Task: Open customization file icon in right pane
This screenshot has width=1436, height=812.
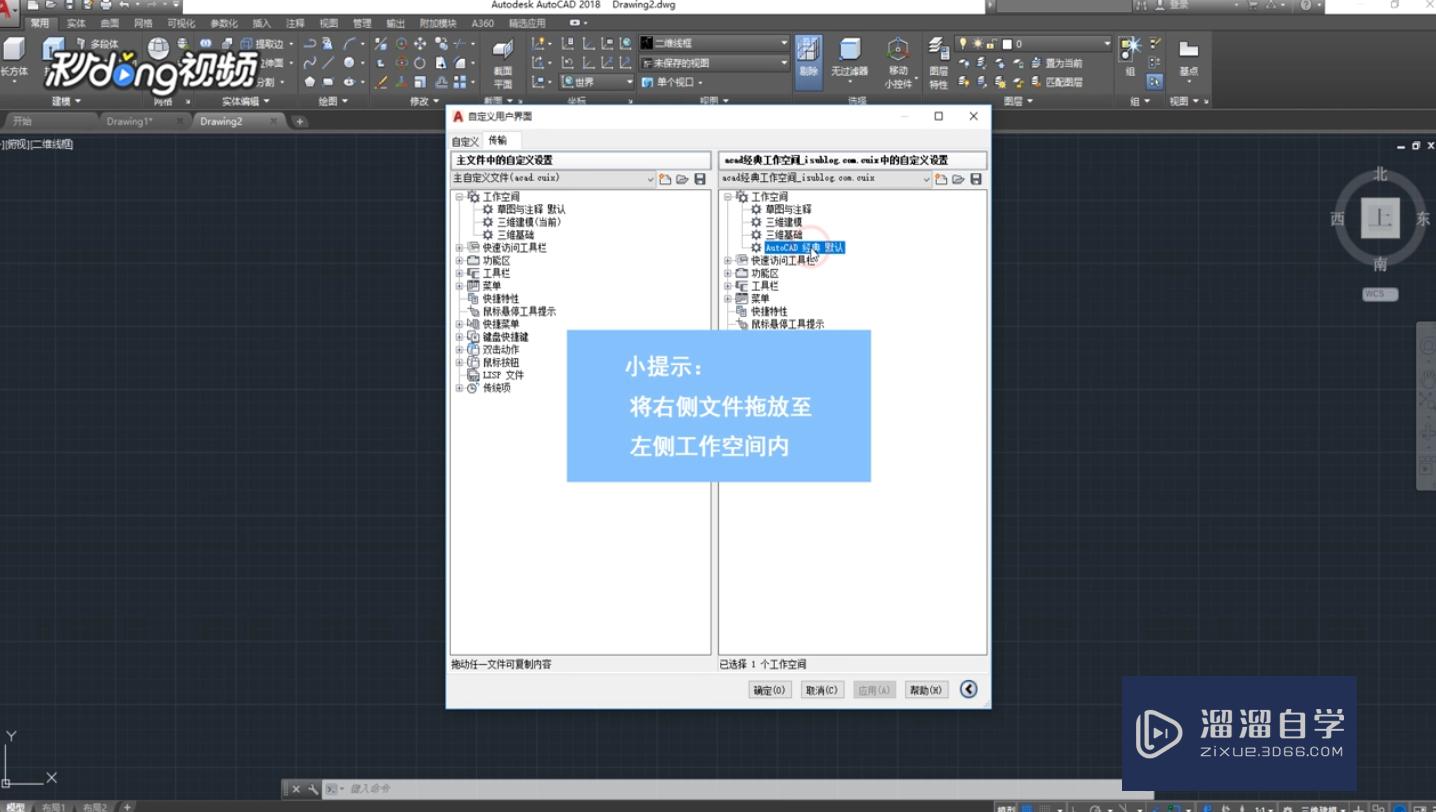Action: coord(958,179)
